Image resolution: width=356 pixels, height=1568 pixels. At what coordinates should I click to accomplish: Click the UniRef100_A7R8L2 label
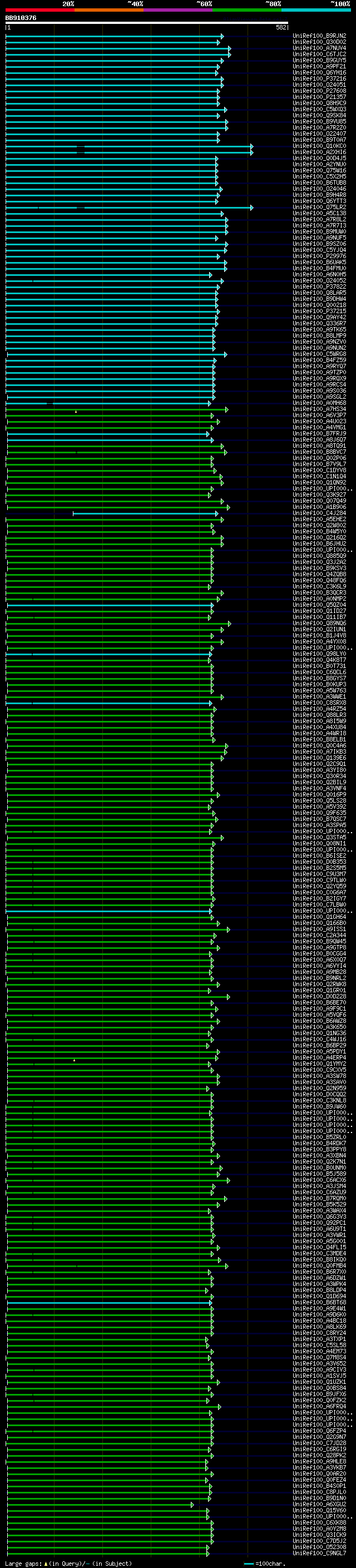(319, 219)
